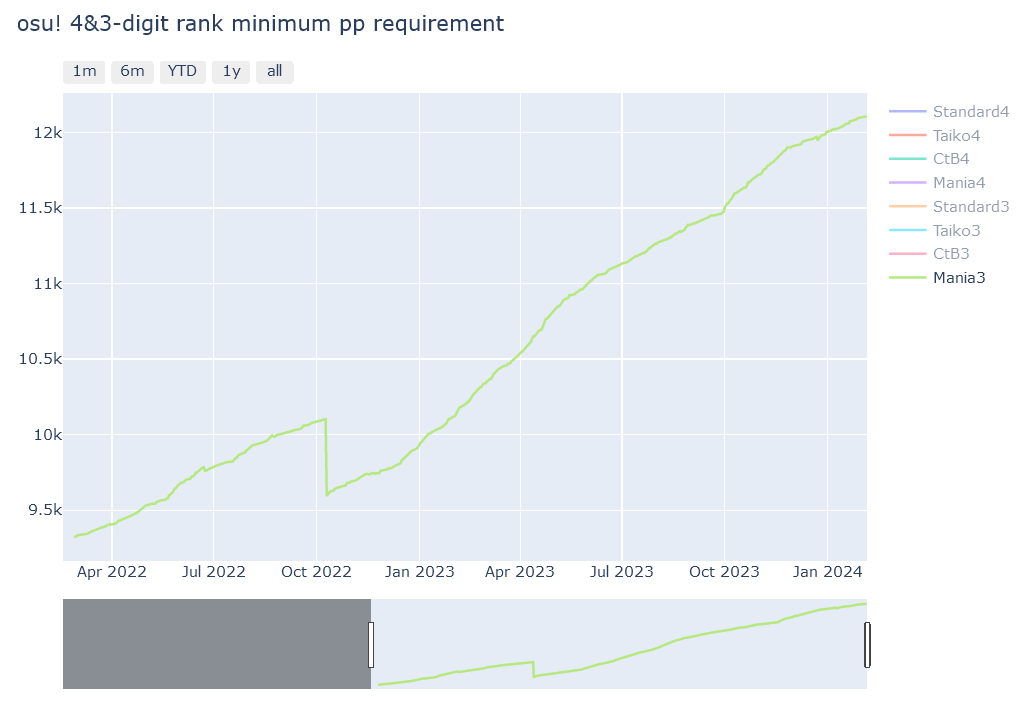Click the chart title text

click(x=260, y=24)
